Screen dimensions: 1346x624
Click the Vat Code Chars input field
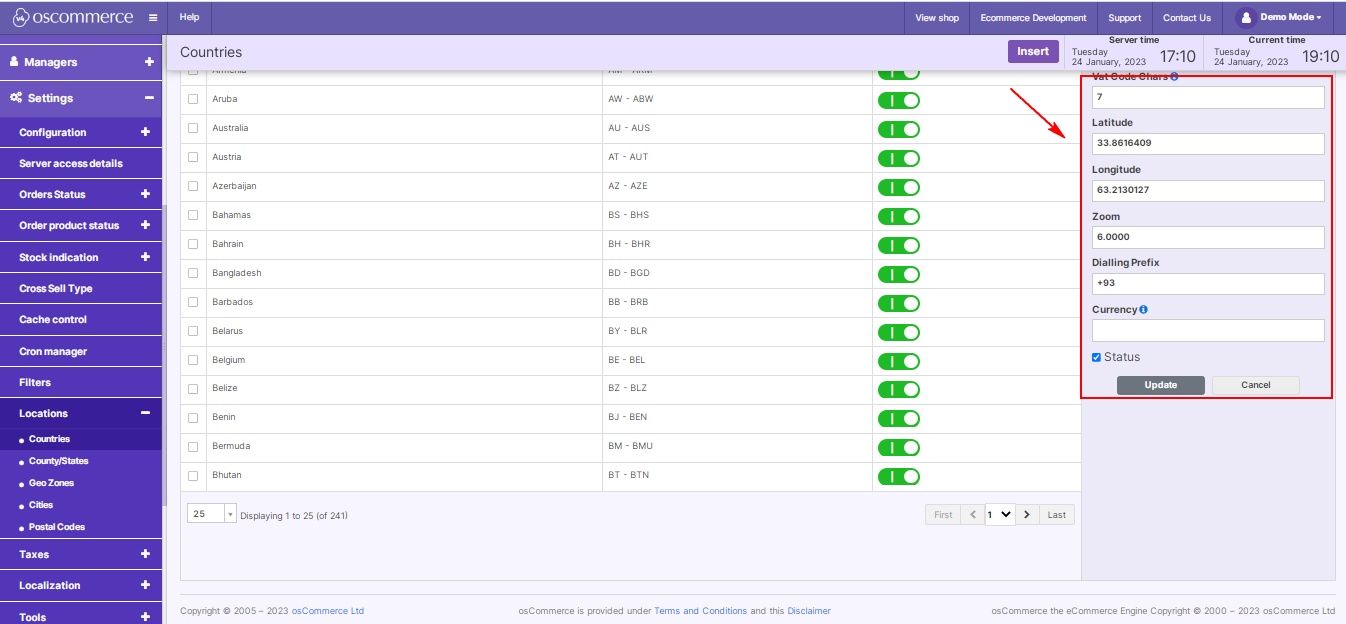coord(1208,97)
